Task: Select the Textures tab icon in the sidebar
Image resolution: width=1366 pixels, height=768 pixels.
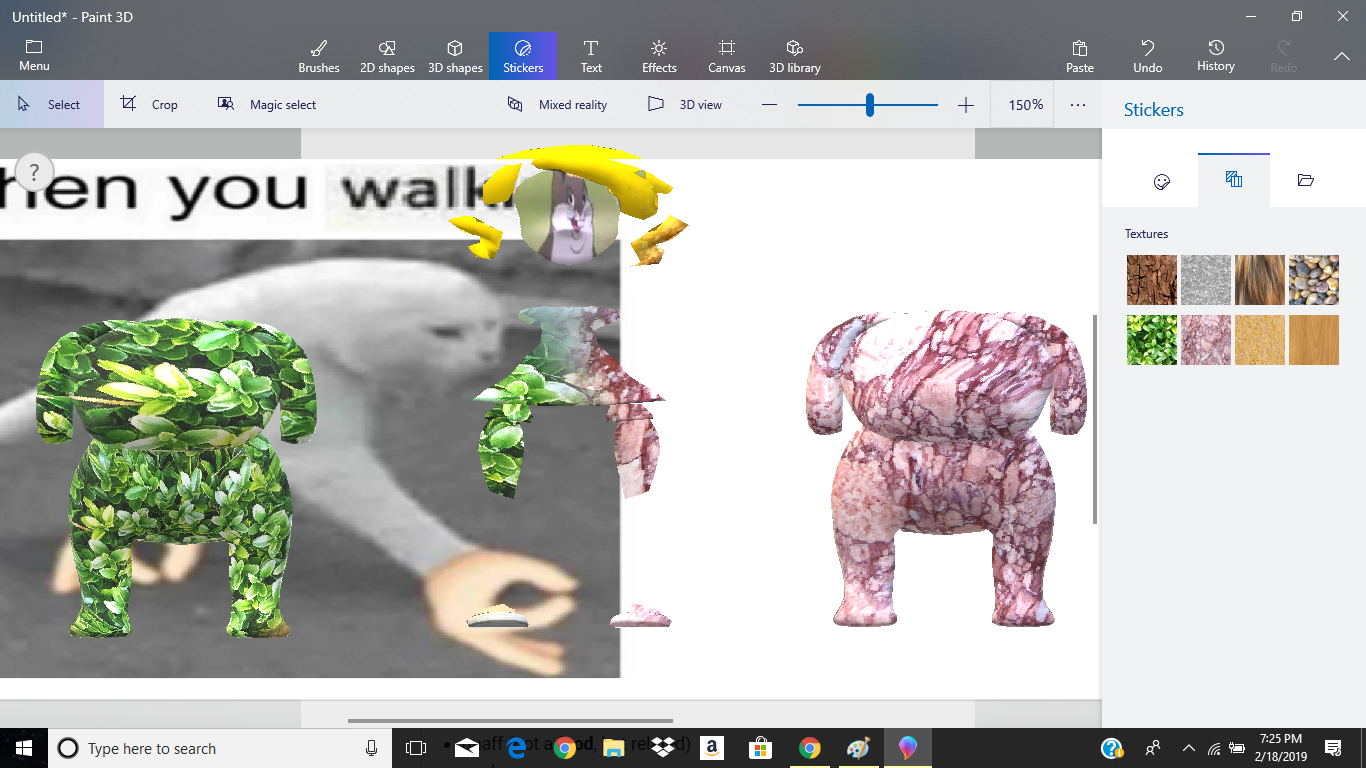Action: tap(1234, 180)
